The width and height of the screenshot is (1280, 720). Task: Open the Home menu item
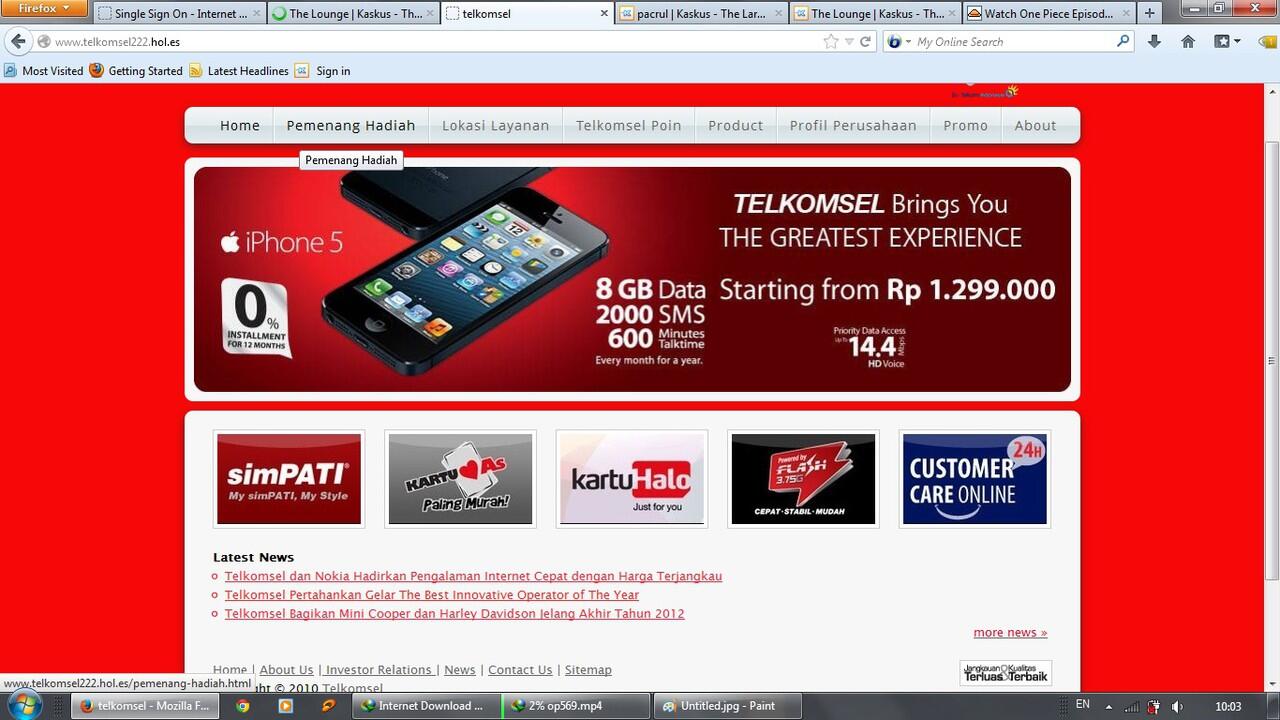coord(240,126)
